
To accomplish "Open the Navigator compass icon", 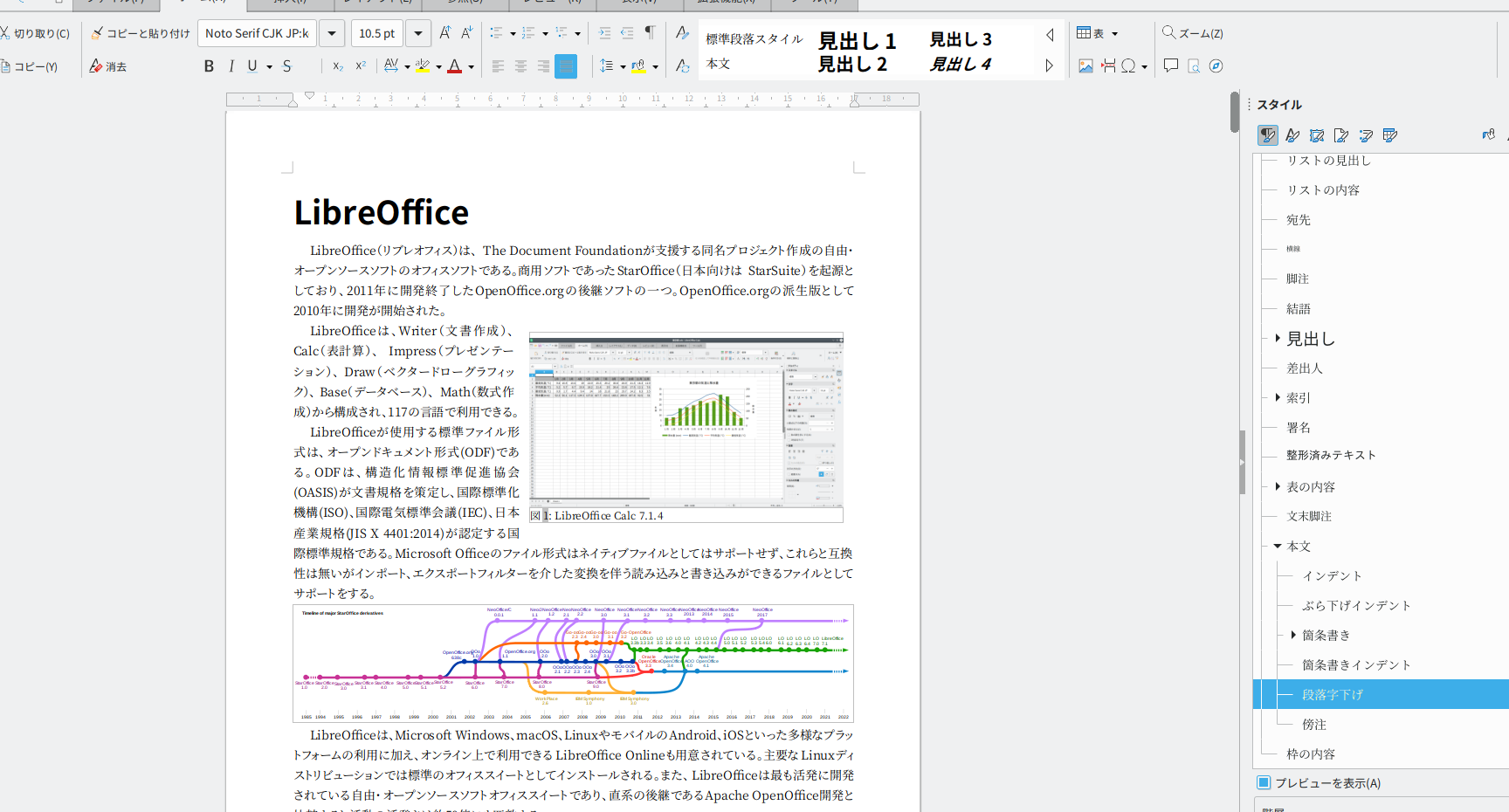I will pos(1216,66).
